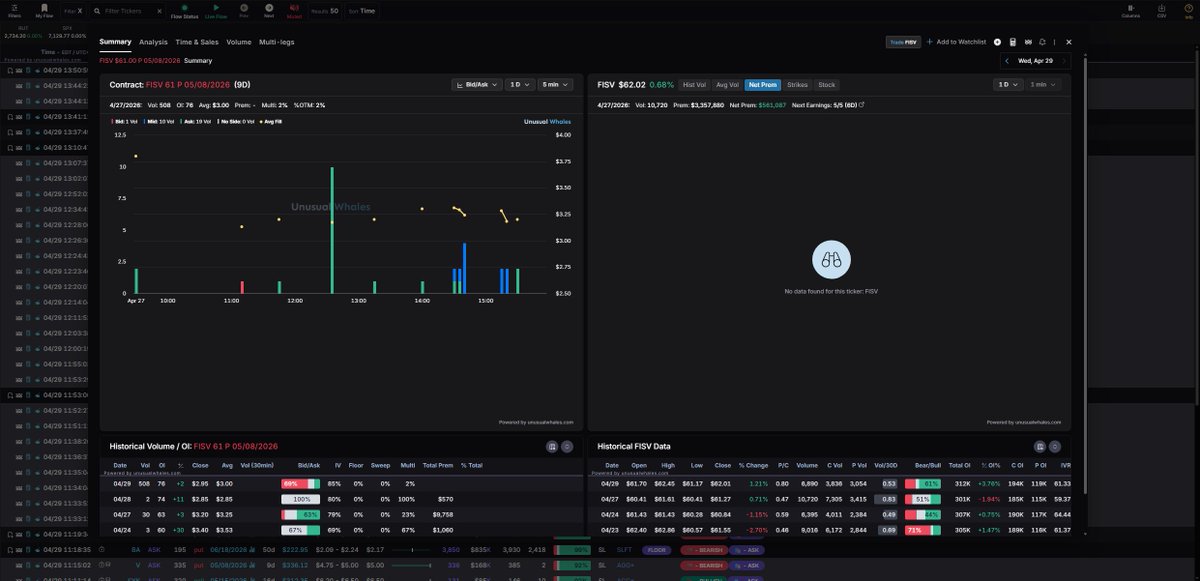Image resolution: width=1200 pixels, height=581 pixels.
Task: Open Next Earnings external link icon
Action: coord(861,104)
